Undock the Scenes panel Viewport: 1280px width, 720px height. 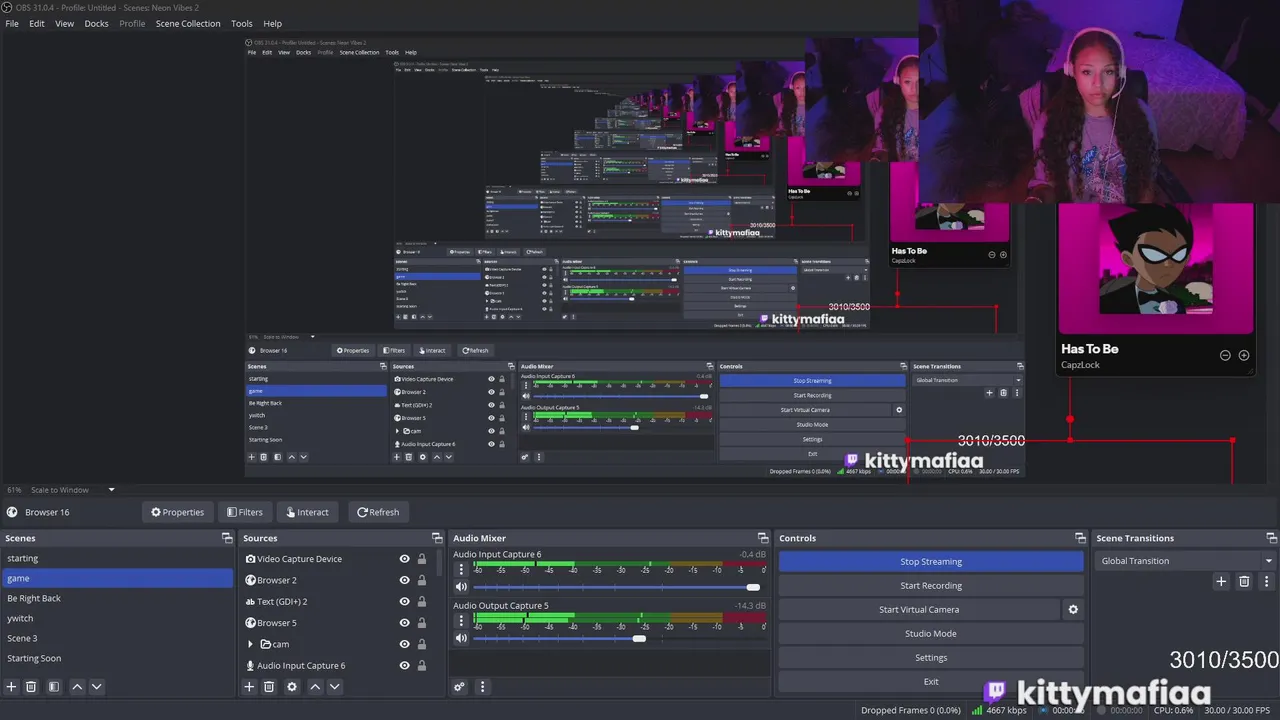pyautogui.click(x=227, y=538)
